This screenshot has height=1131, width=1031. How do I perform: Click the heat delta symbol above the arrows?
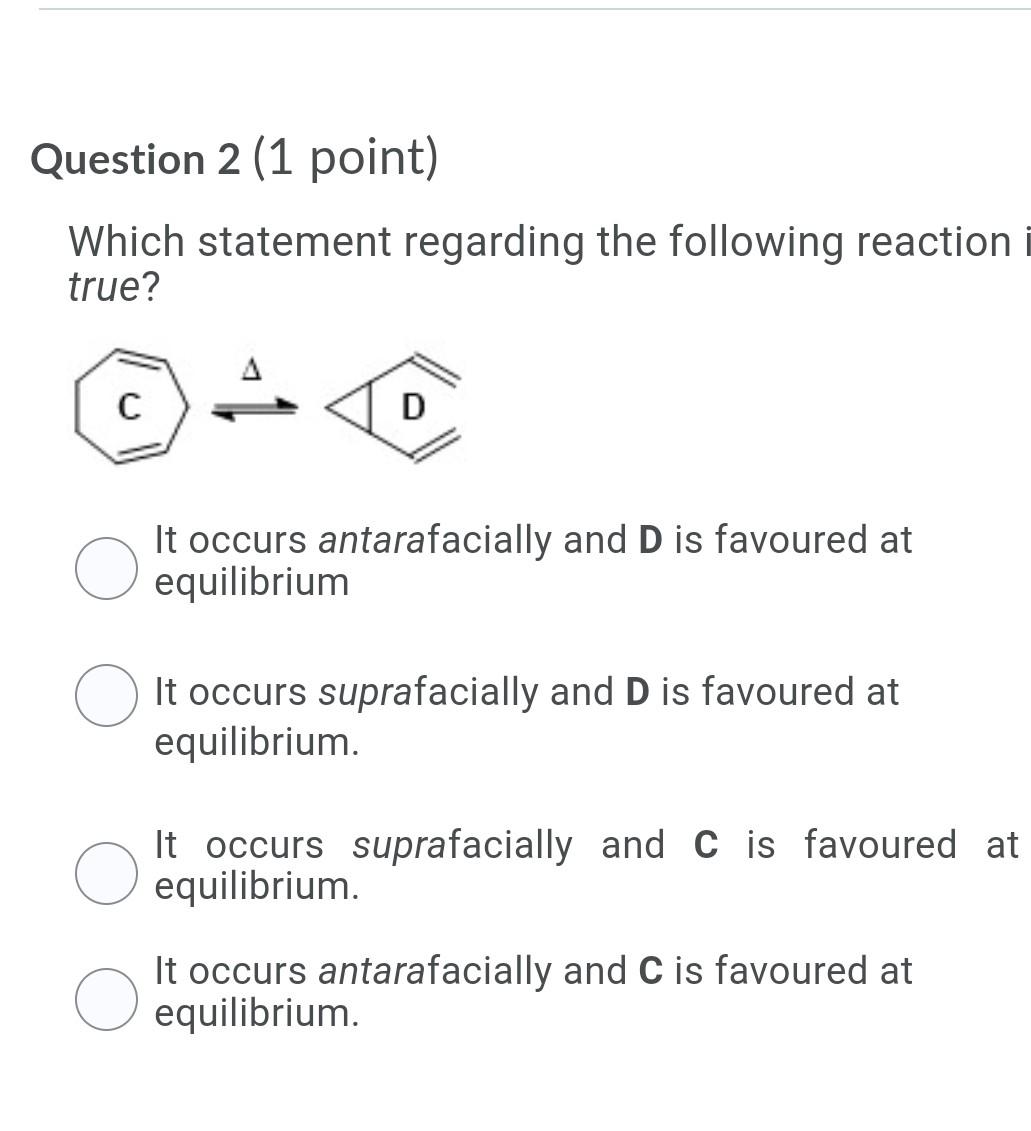pos(250,369)
